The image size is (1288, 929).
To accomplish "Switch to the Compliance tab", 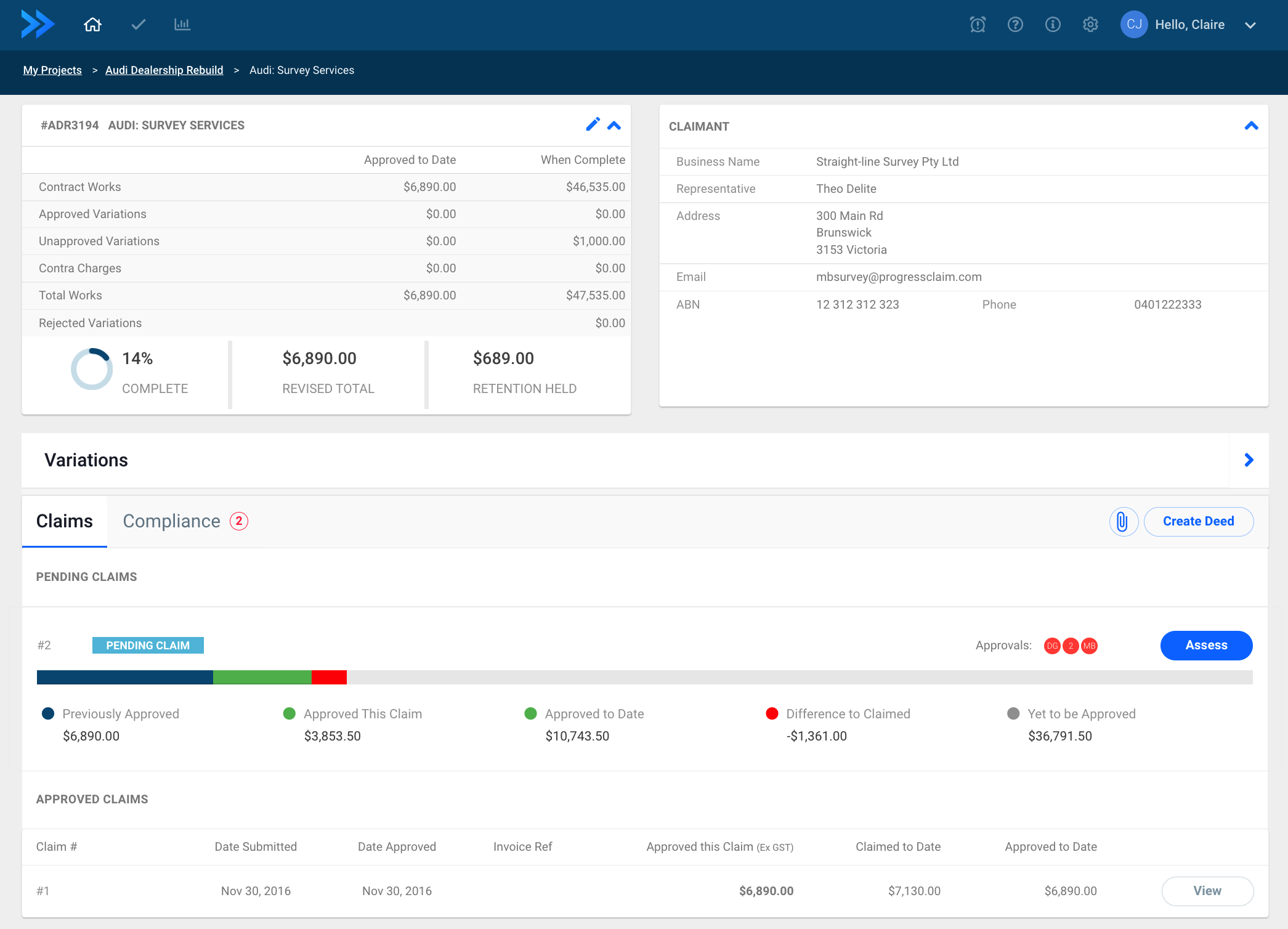I will 172,521.
